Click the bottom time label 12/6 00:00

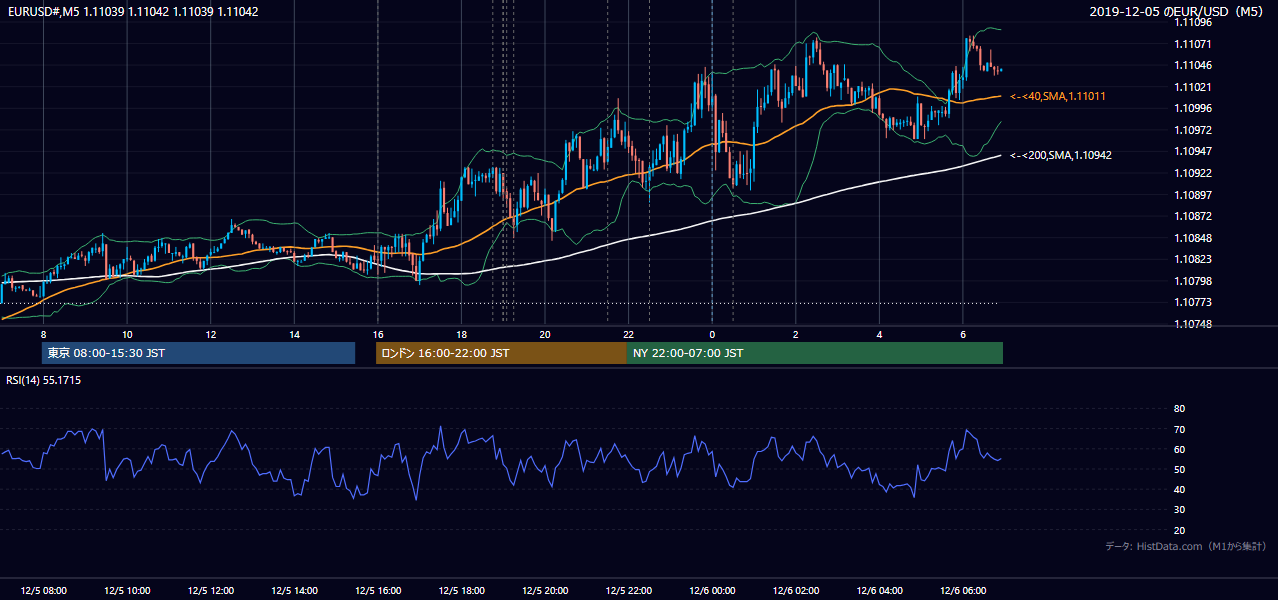coord(712,591)
